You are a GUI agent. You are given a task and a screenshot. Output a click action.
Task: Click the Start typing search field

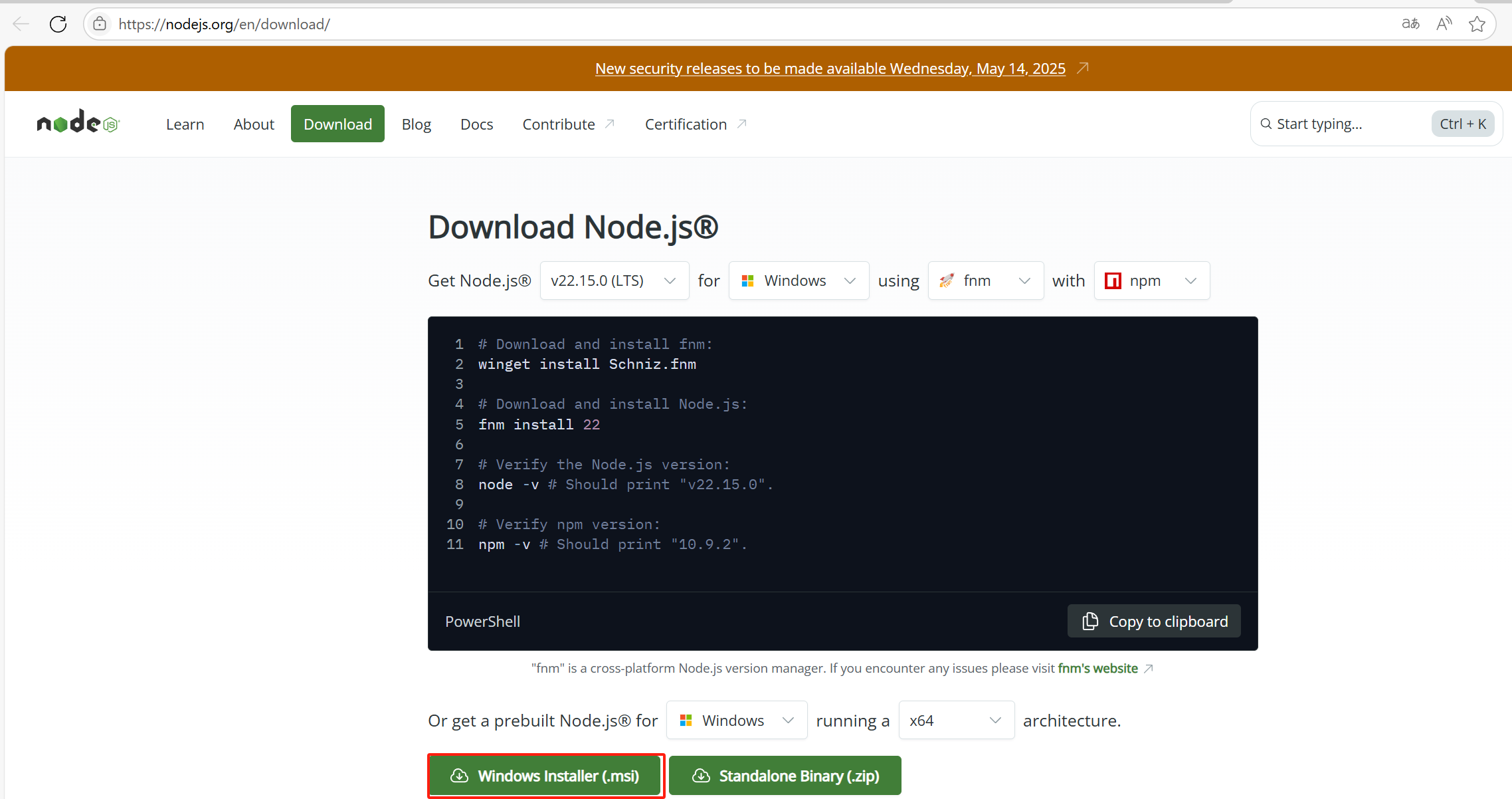1376,124
